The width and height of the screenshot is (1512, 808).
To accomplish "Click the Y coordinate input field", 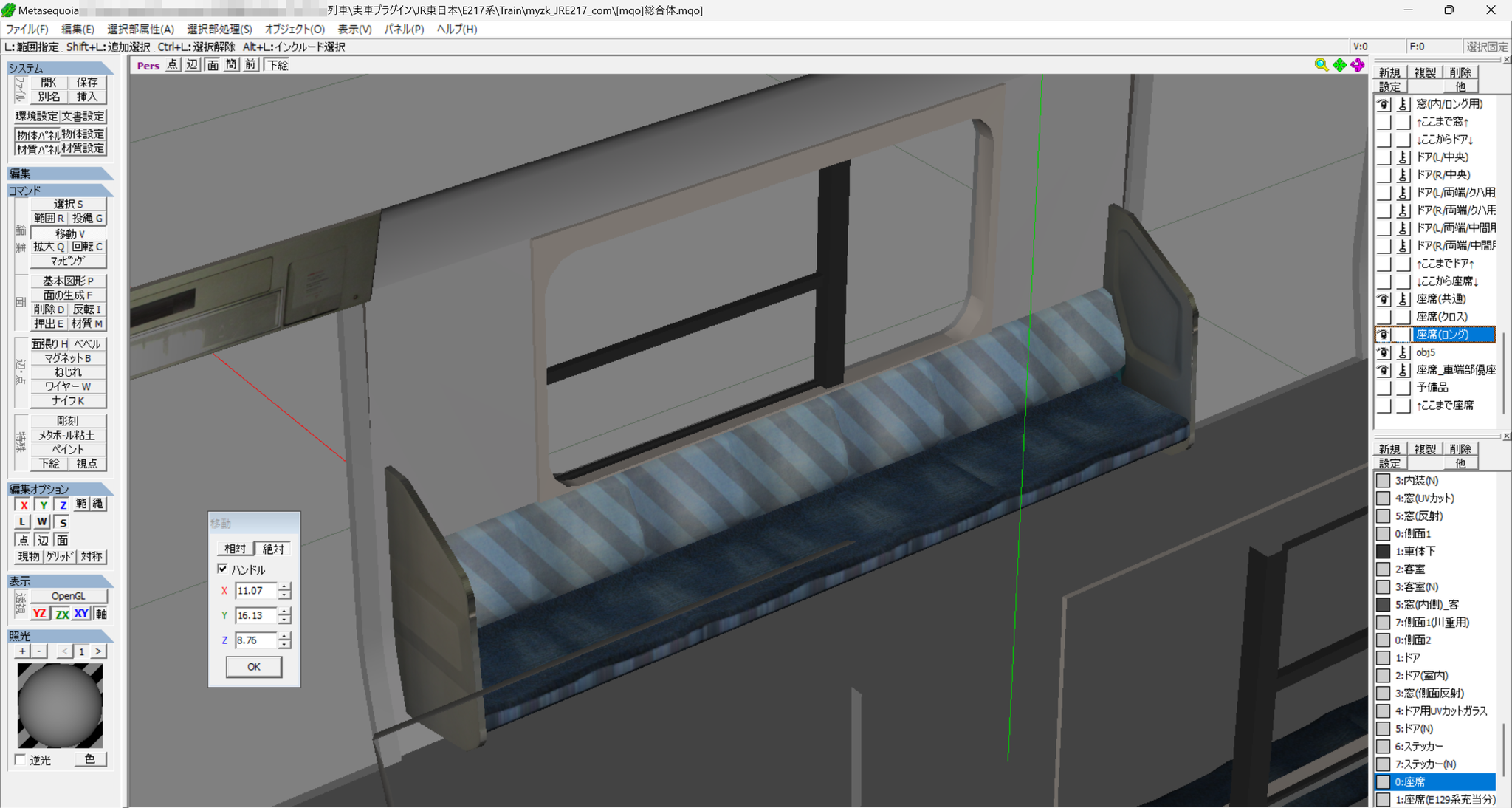I will tap(255, 615).
